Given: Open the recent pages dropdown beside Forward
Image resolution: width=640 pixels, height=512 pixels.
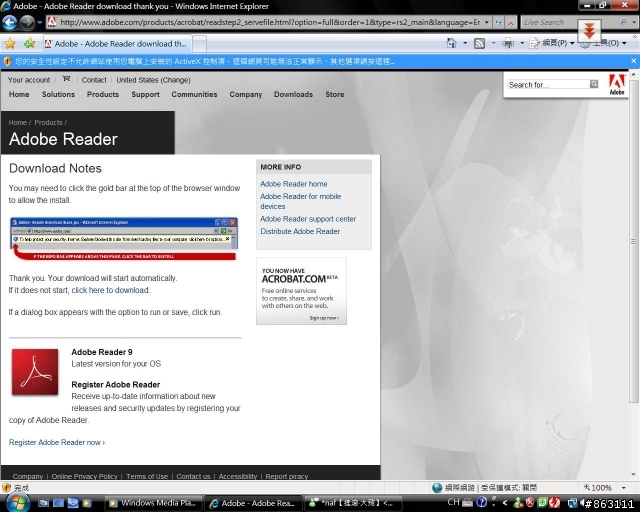Looking at the screenshot, I should click(x=40, y=22).
